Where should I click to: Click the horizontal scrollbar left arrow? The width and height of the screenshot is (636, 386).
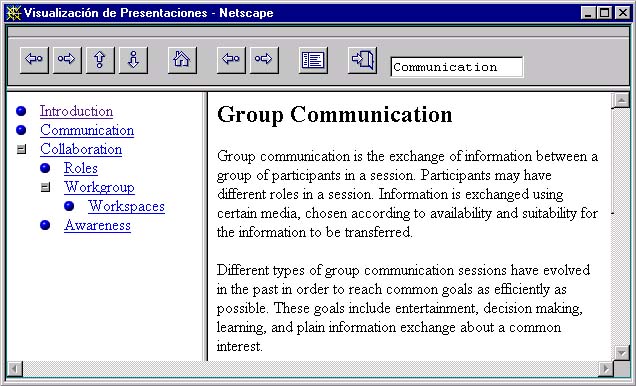pyautogui.click(x=15, y=369)
